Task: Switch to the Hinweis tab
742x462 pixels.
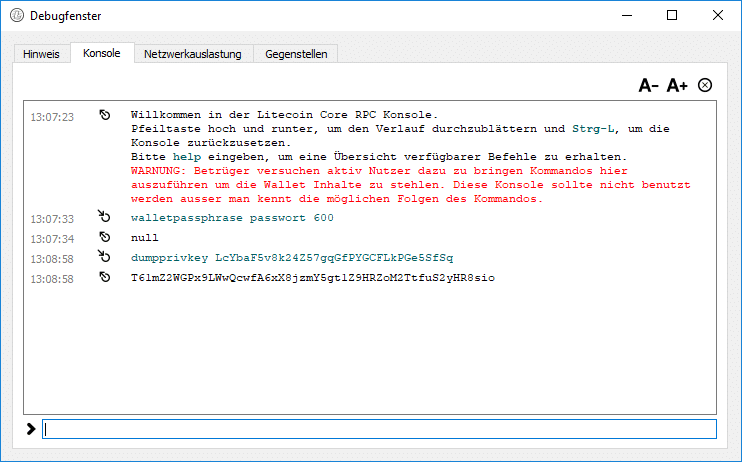Action: 41,54
